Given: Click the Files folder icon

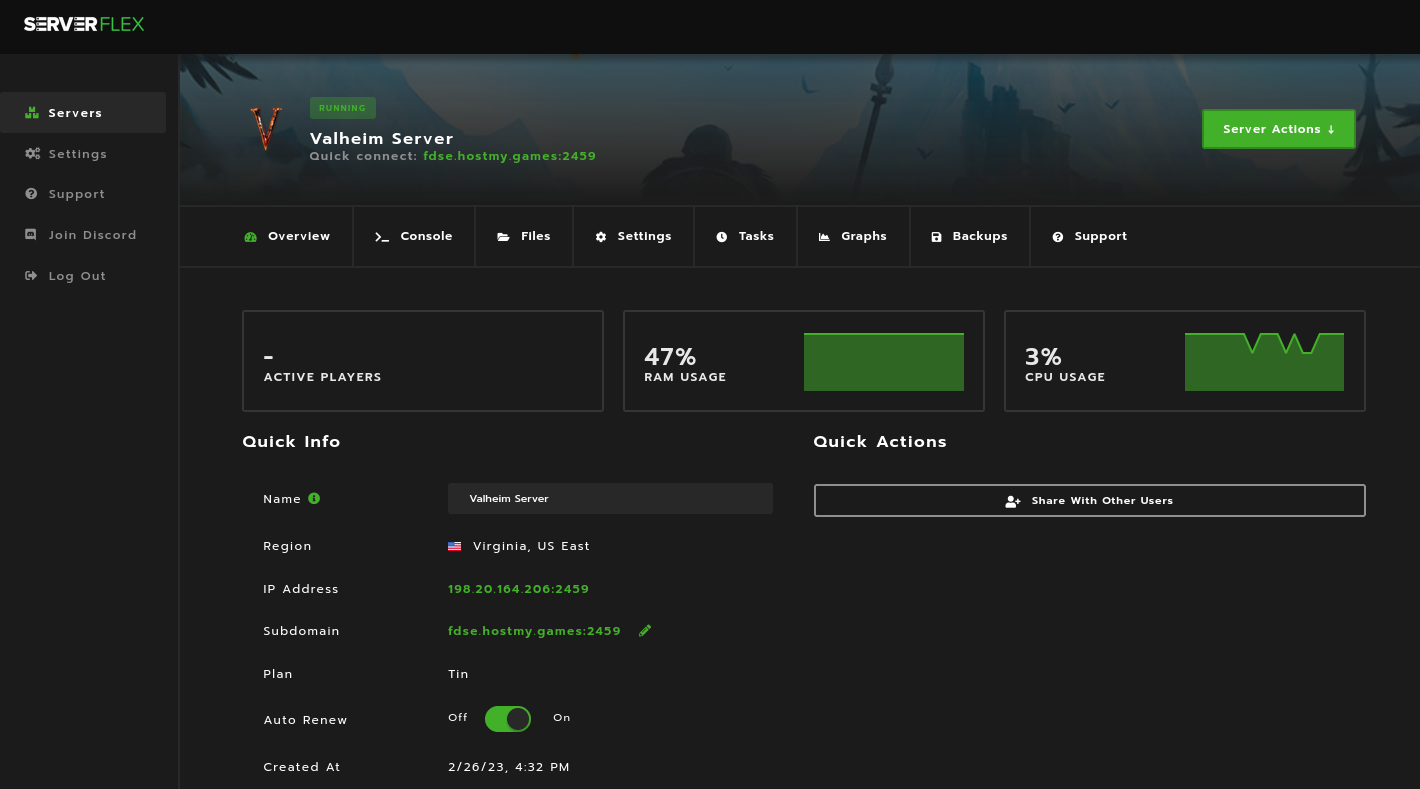Looking at the screenshot, I should pos(503,237).
